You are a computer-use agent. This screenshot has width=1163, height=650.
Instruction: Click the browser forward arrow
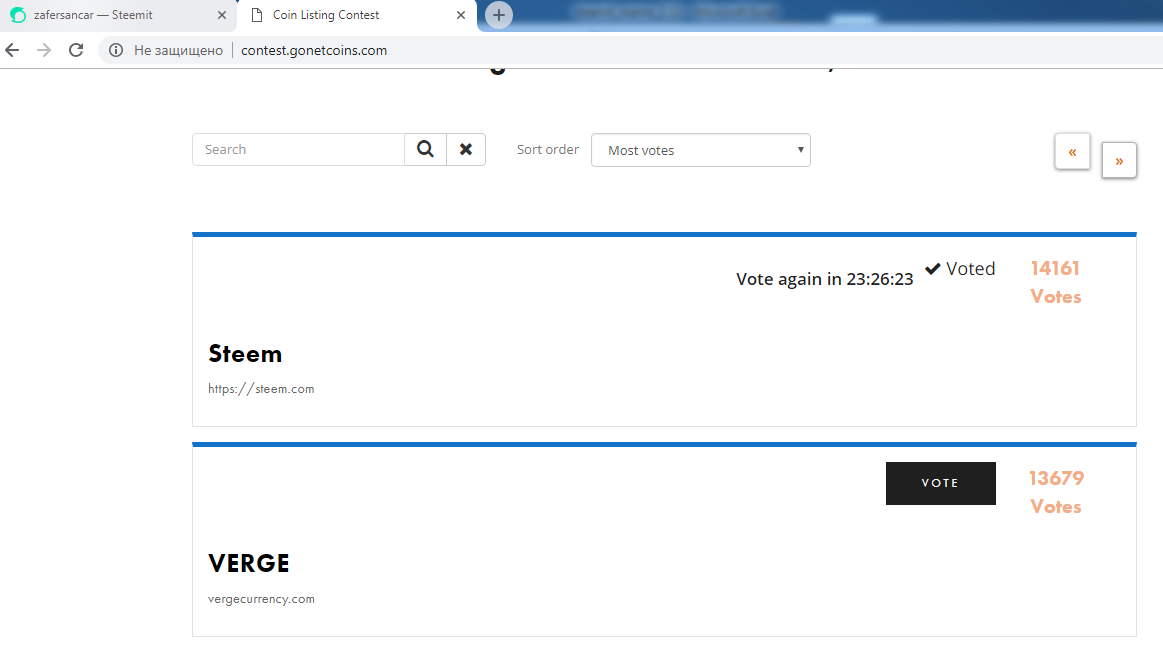45,50
